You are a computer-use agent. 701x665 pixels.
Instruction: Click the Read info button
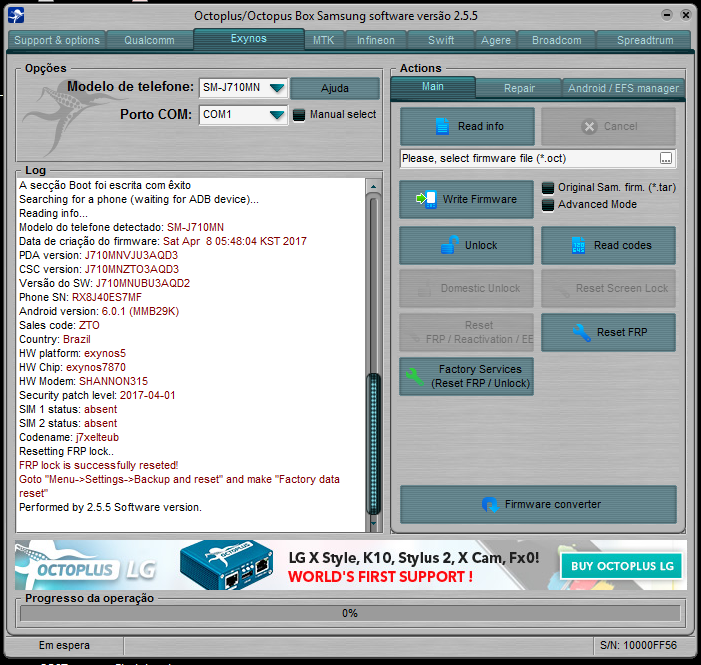(x=467, y=127)
